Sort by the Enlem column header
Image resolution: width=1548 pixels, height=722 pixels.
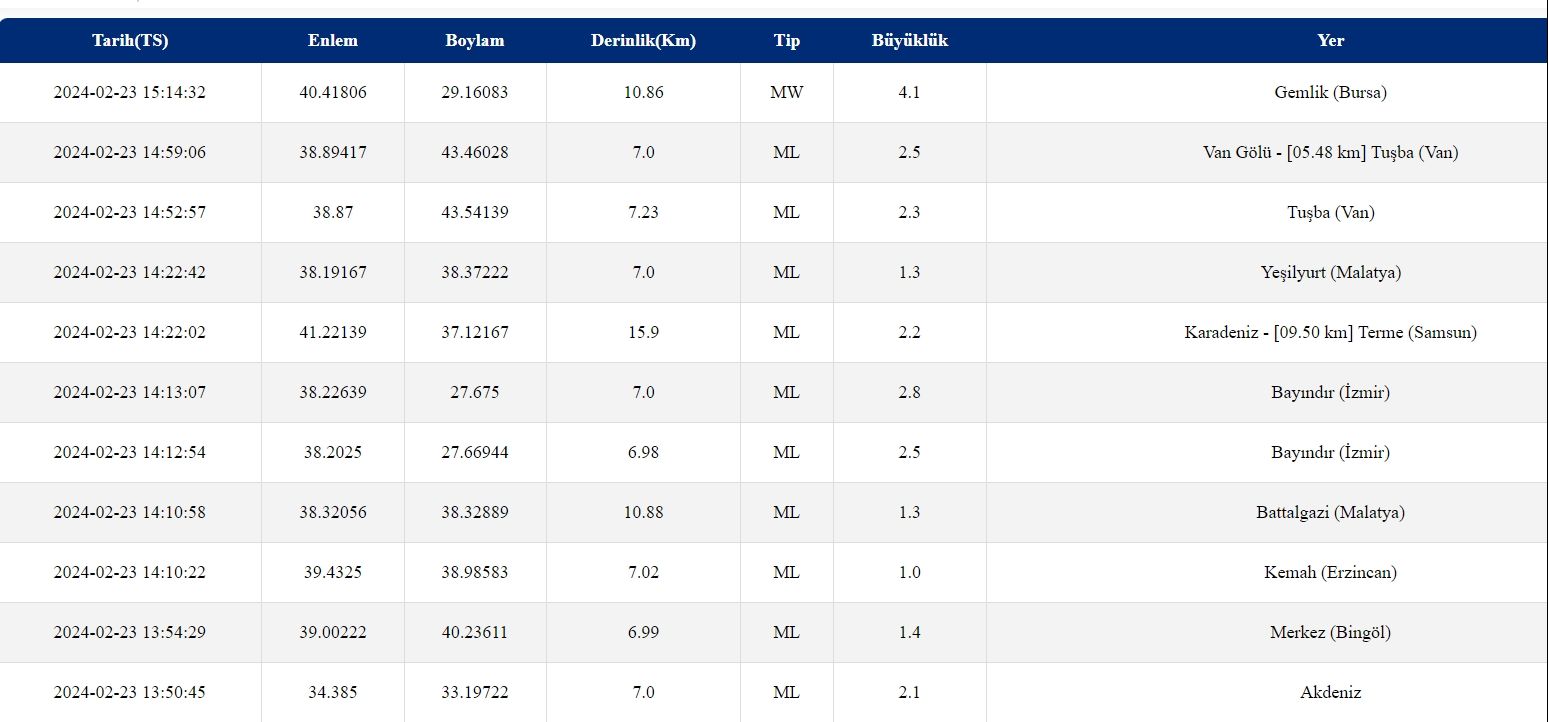coord(333,41)
